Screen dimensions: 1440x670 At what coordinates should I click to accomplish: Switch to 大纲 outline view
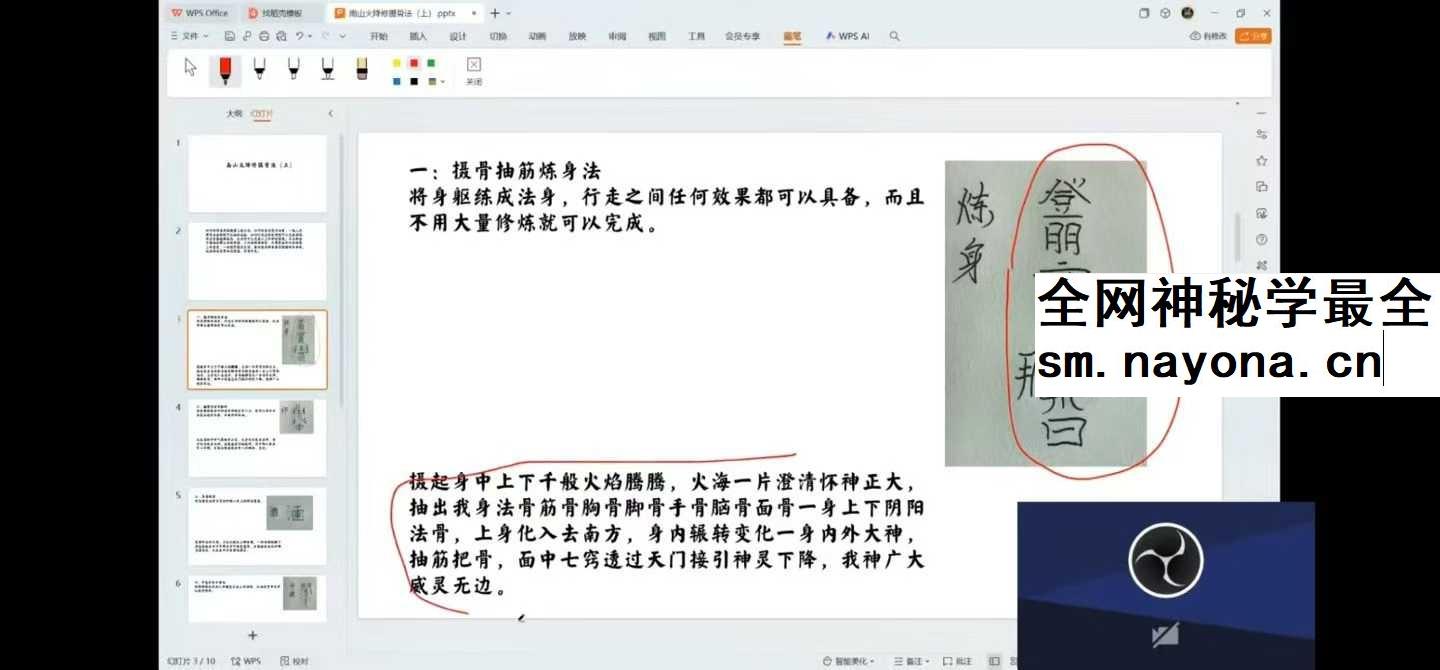coord(233,114)
